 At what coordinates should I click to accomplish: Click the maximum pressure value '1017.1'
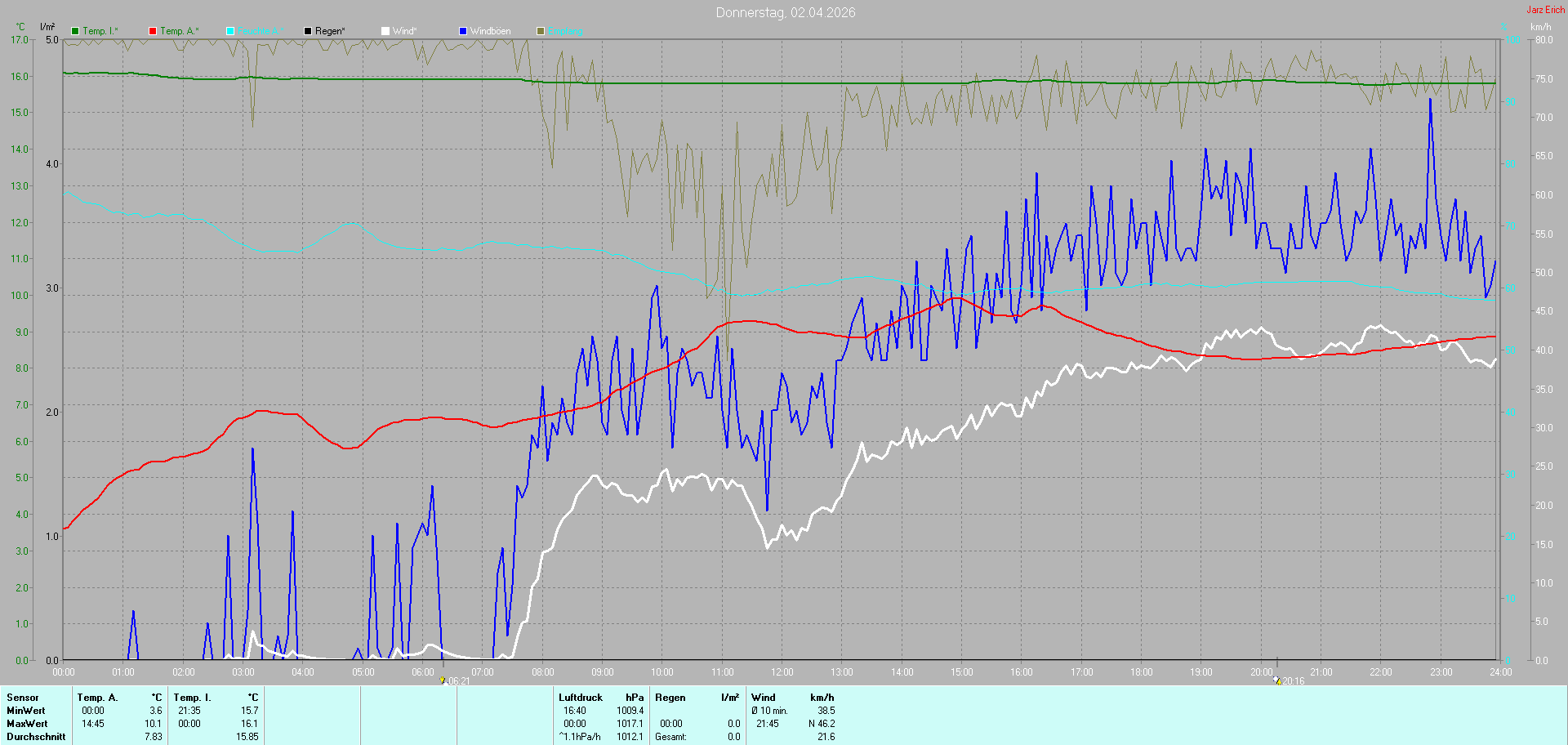pos(630,724)
